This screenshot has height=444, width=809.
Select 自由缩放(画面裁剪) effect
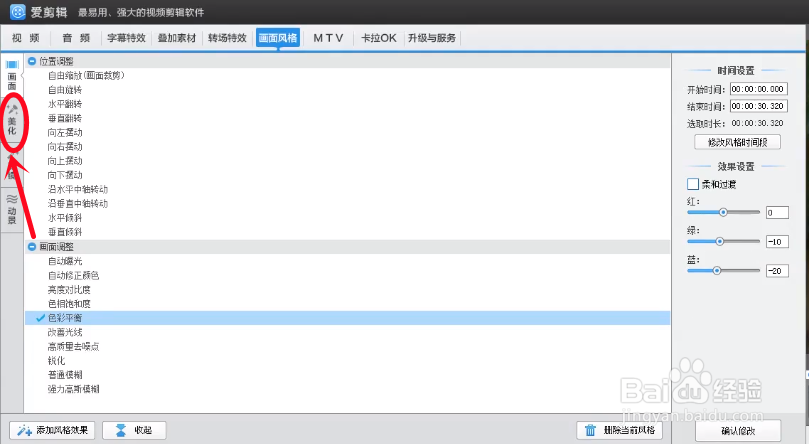tap(86, 75)
